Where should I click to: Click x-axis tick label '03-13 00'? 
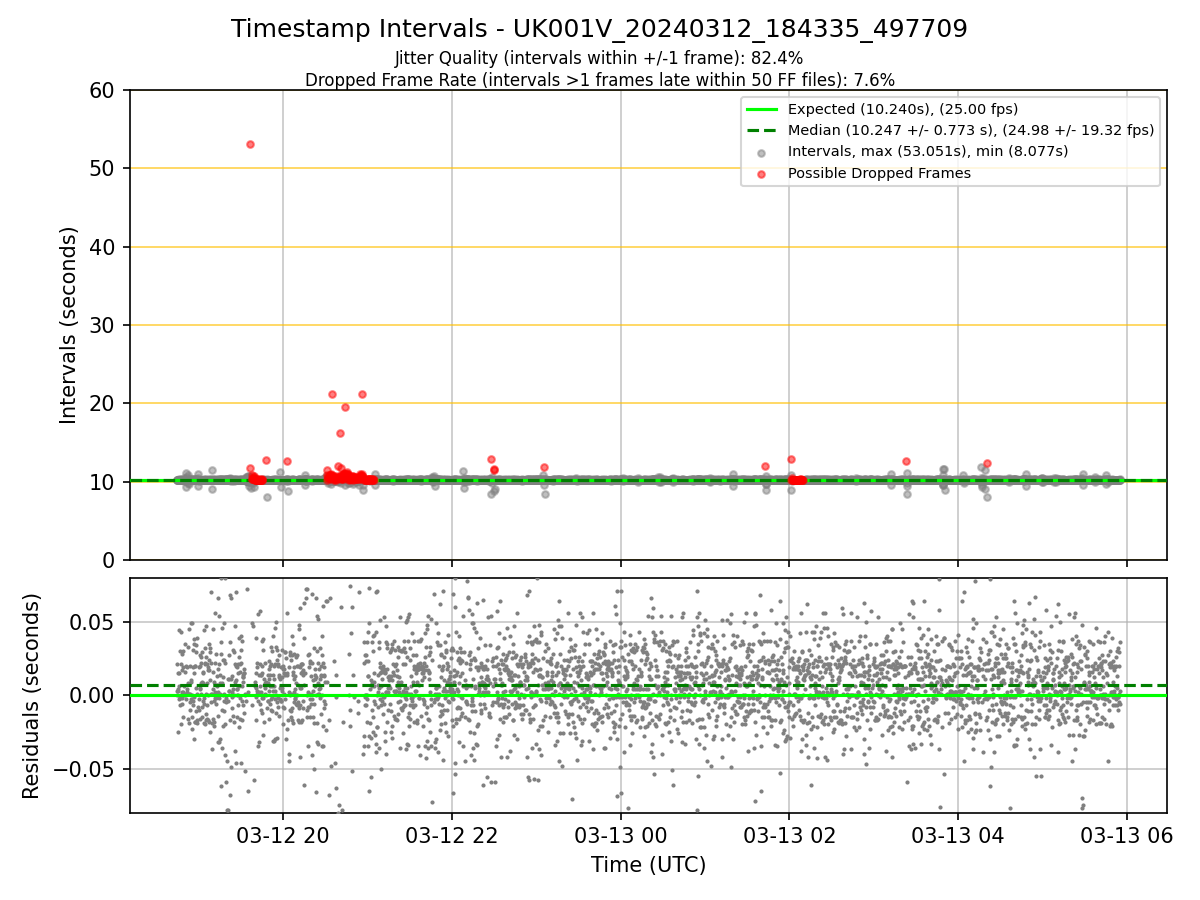click(x=621, y=834)
